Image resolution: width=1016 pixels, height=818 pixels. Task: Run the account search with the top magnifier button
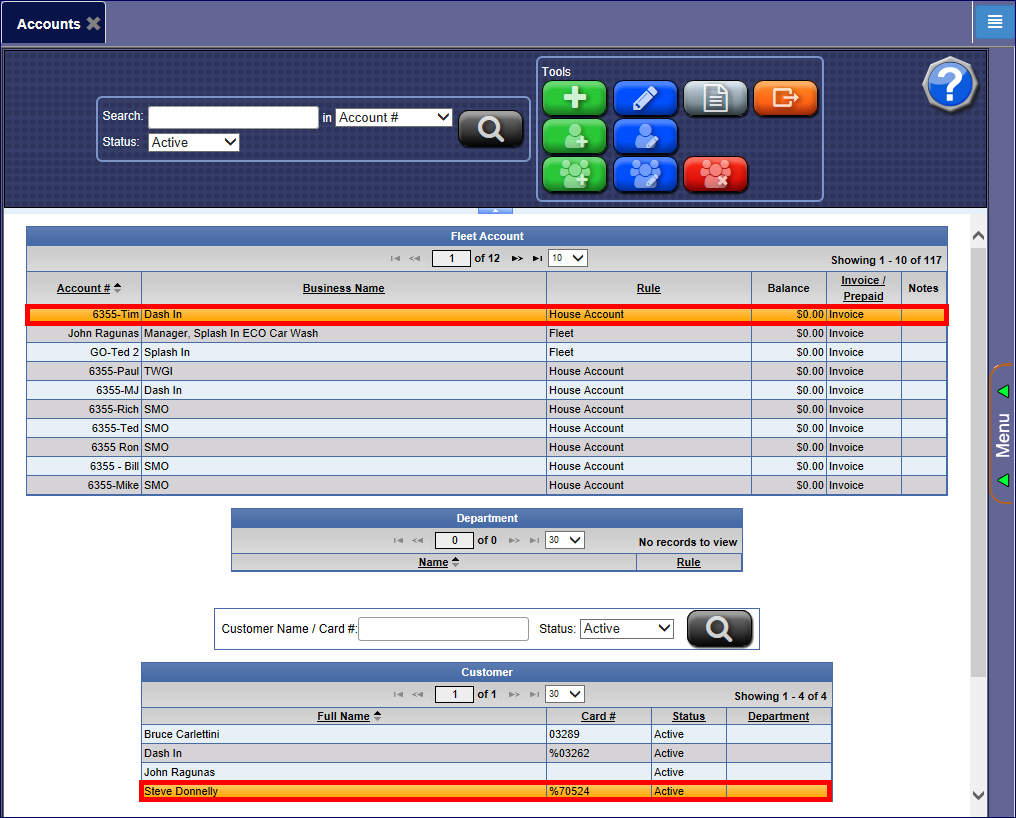tap(490, 129)
